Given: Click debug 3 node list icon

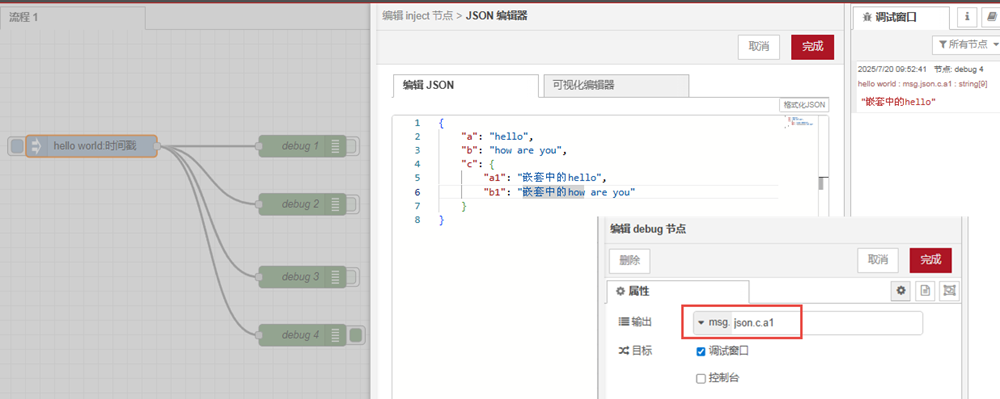Looking at the screenshot, I should pyautogui.click(x=335, y=277).
